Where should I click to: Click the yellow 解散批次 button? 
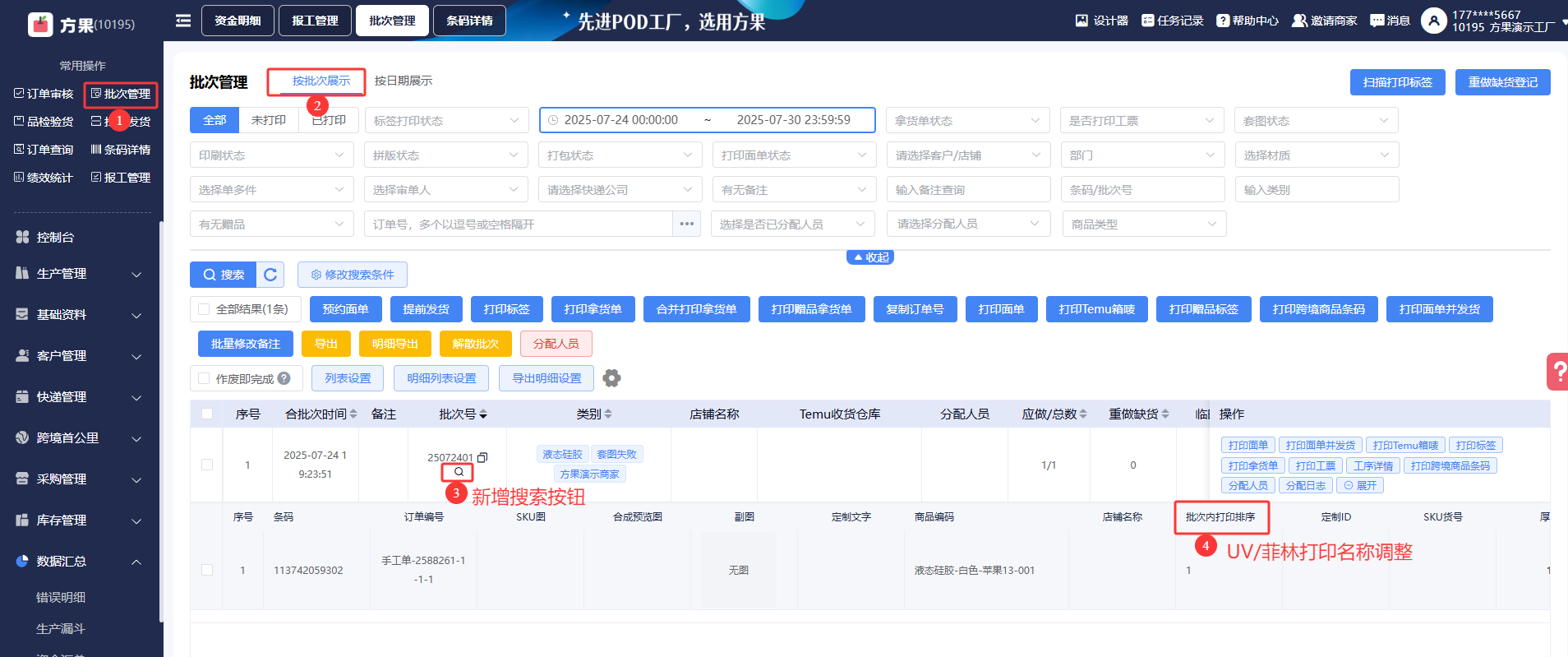pos(475,344)
